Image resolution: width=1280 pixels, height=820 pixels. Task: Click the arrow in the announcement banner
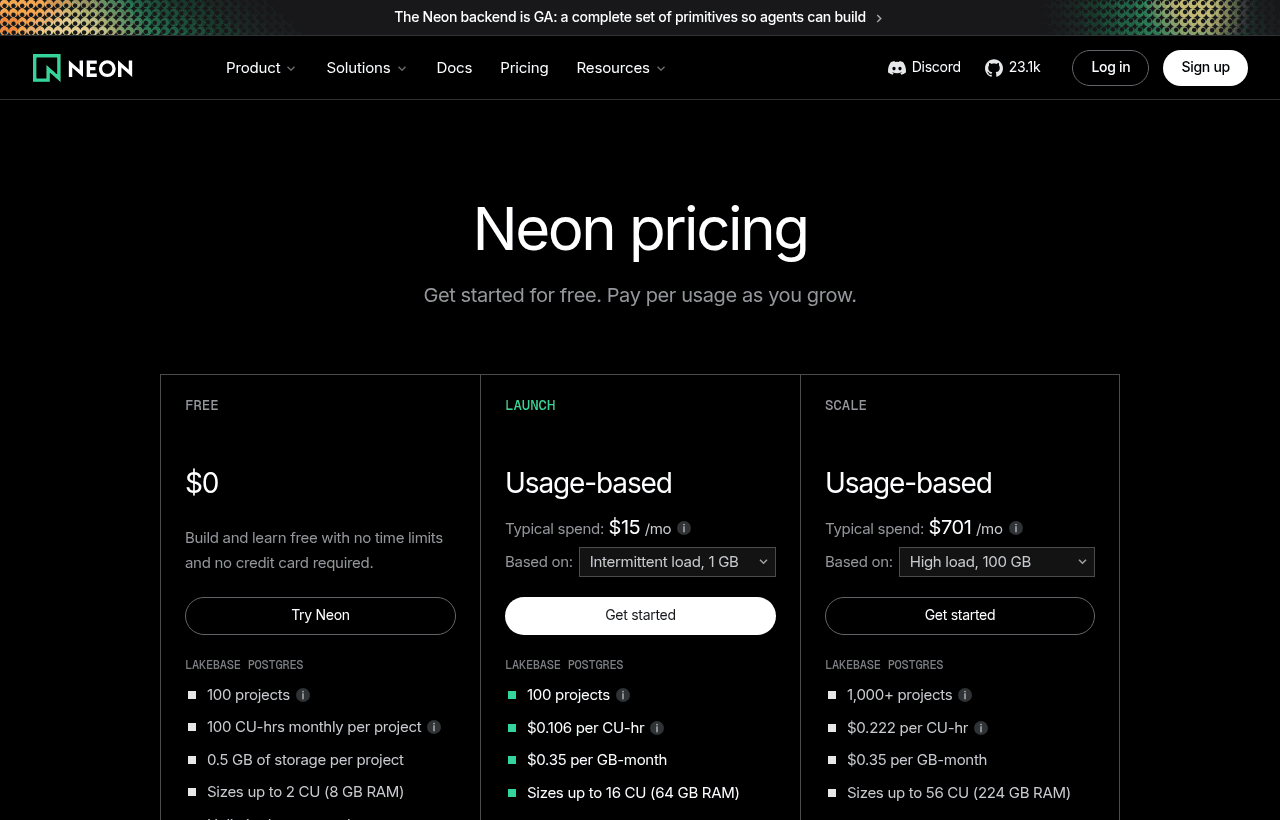click(879, 18)
